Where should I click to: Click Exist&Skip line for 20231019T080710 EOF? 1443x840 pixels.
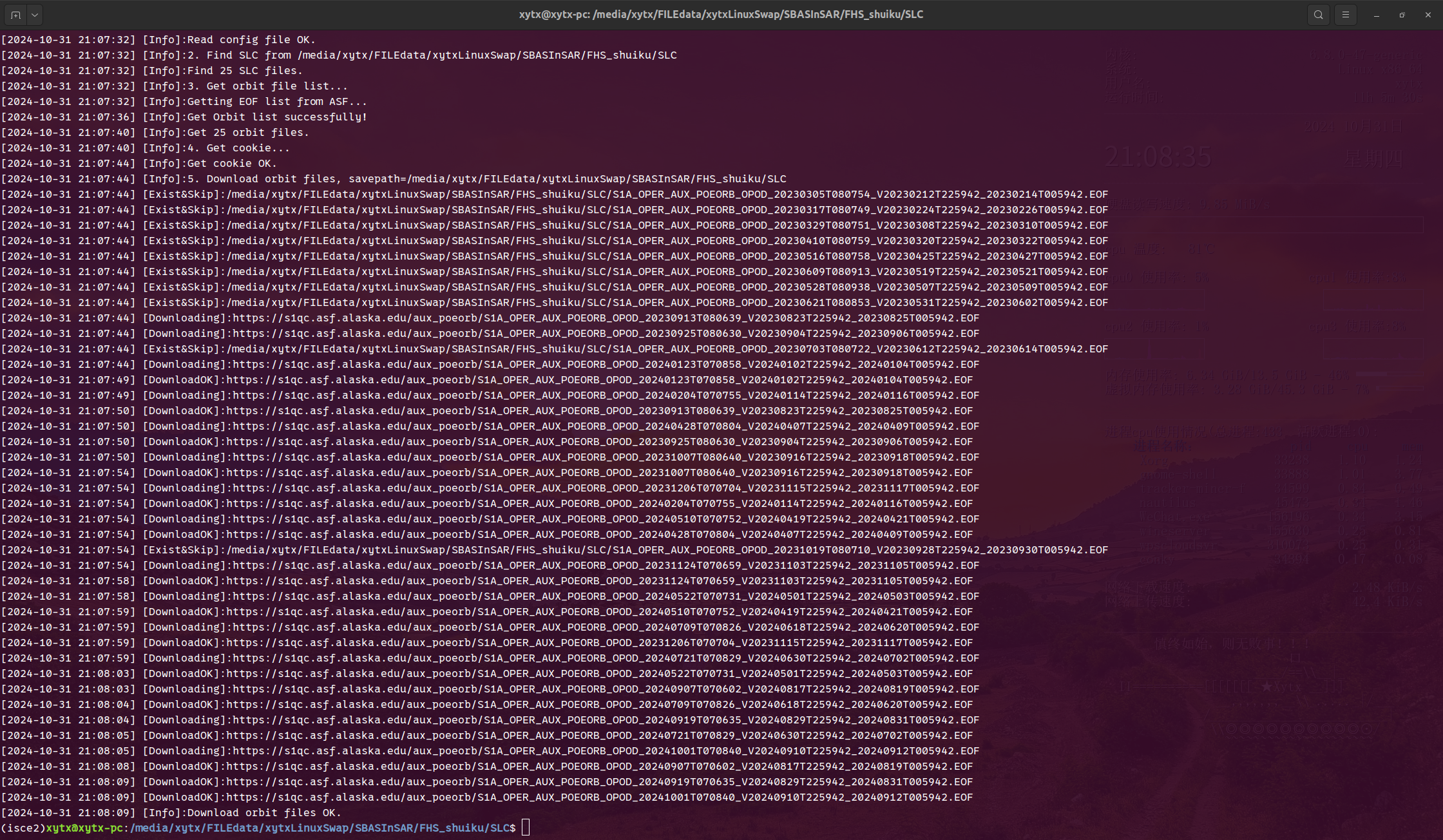coord(555,550)
